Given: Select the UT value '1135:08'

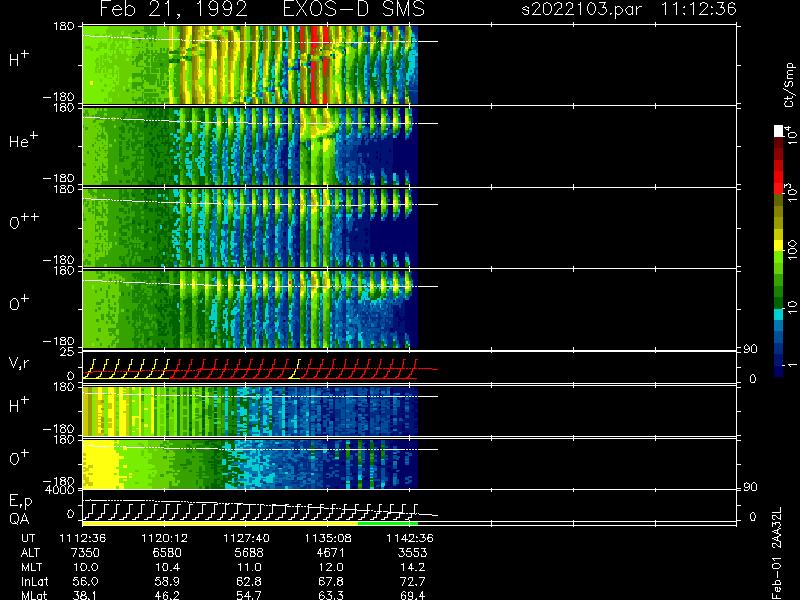Looking at the screenshot, I should click(x=328, y=538).
